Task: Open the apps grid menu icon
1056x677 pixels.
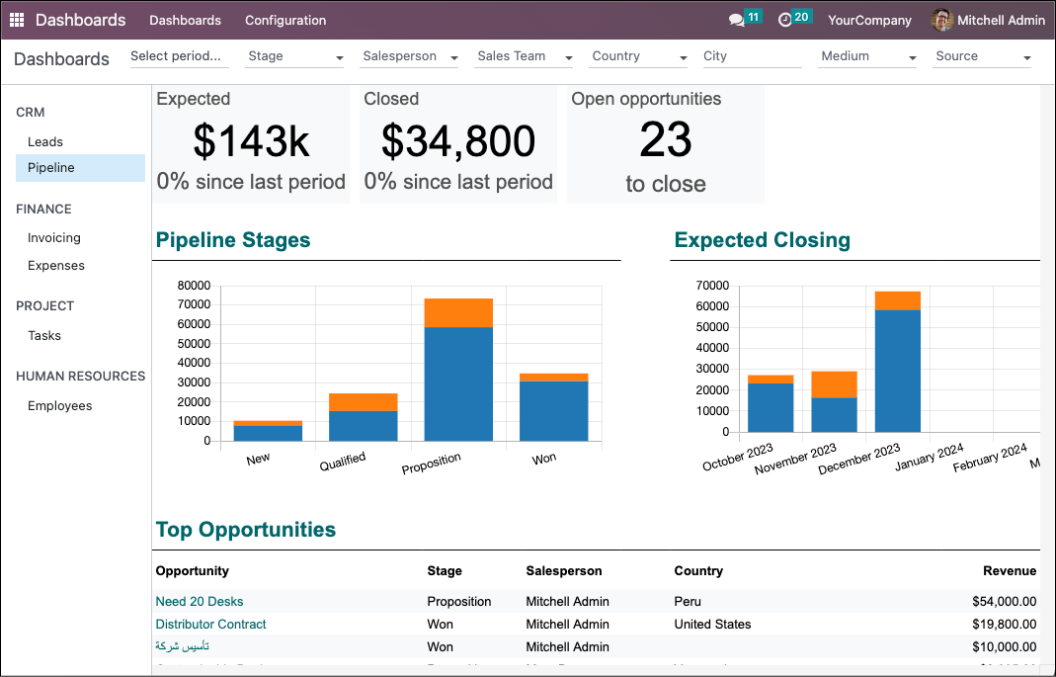Action: [17, 20]
